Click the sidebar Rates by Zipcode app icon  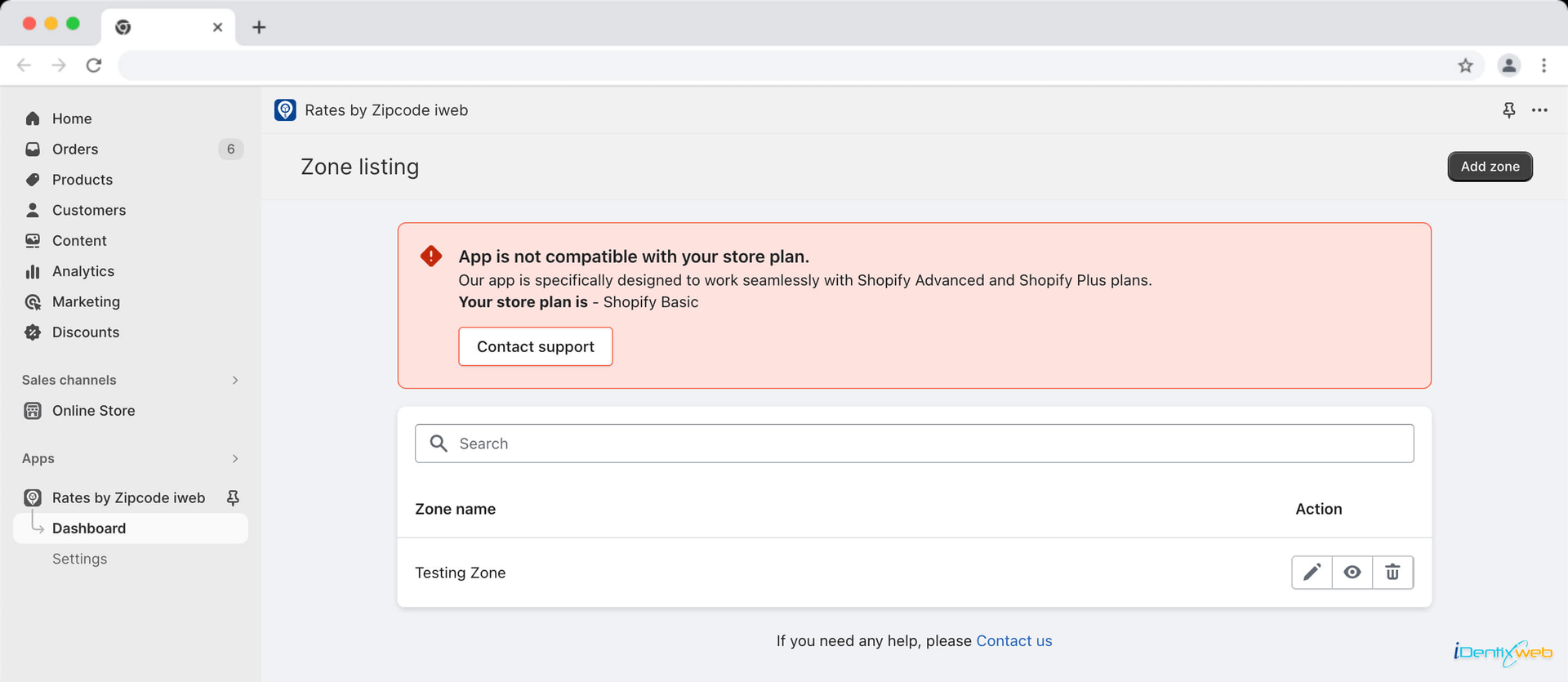[33, 497]
